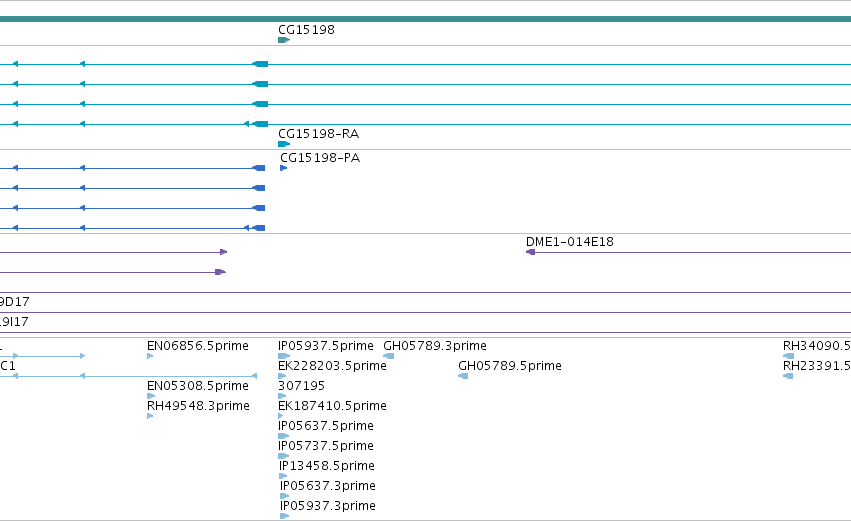Click the first blue protein exon block
The width and height of the screenshot is (851, 521).
(x=259, y=168)
